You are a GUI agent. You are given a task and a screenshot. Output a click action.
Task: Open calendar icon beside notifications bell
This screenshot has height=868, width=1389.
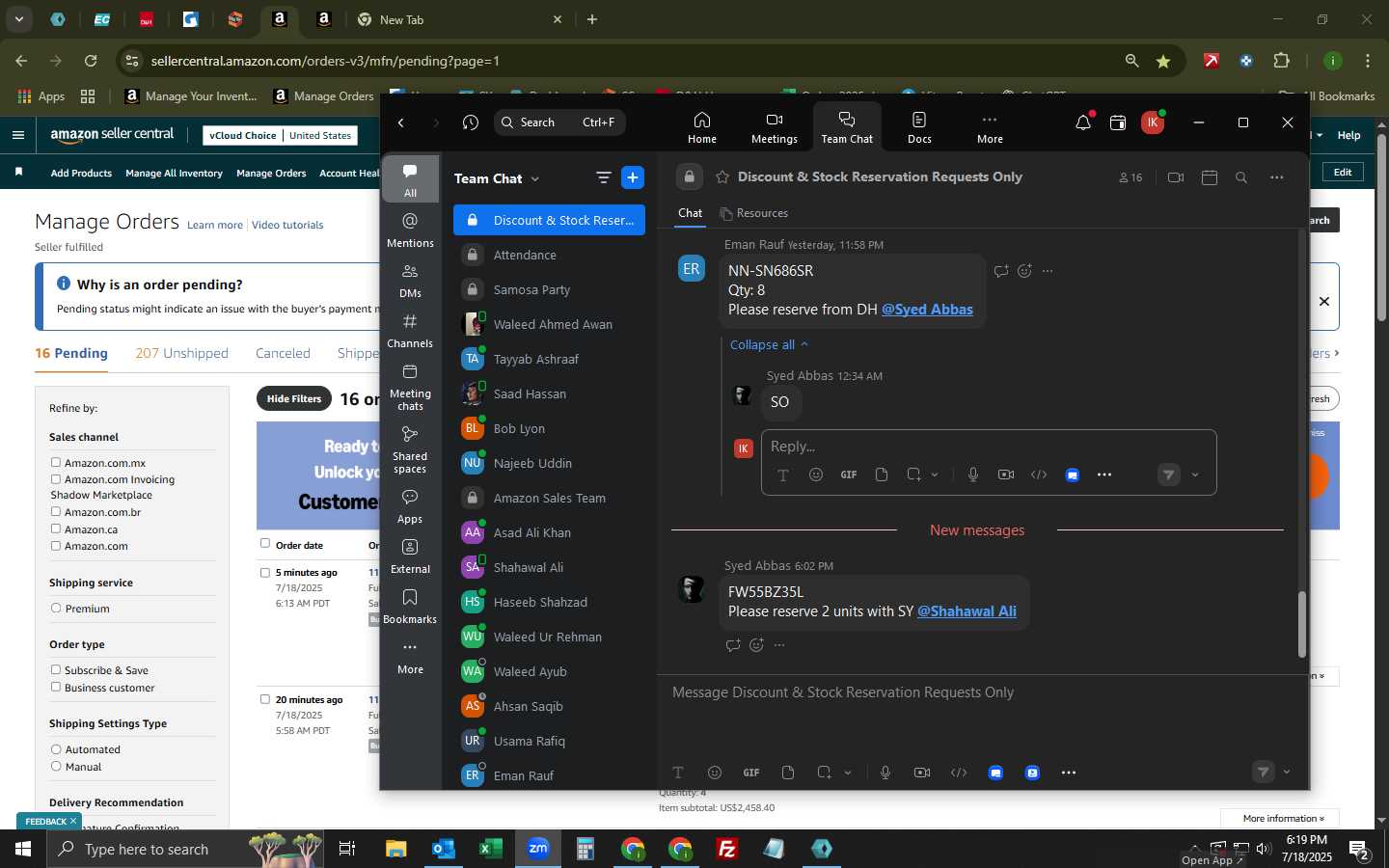[x=1118, y=122]
